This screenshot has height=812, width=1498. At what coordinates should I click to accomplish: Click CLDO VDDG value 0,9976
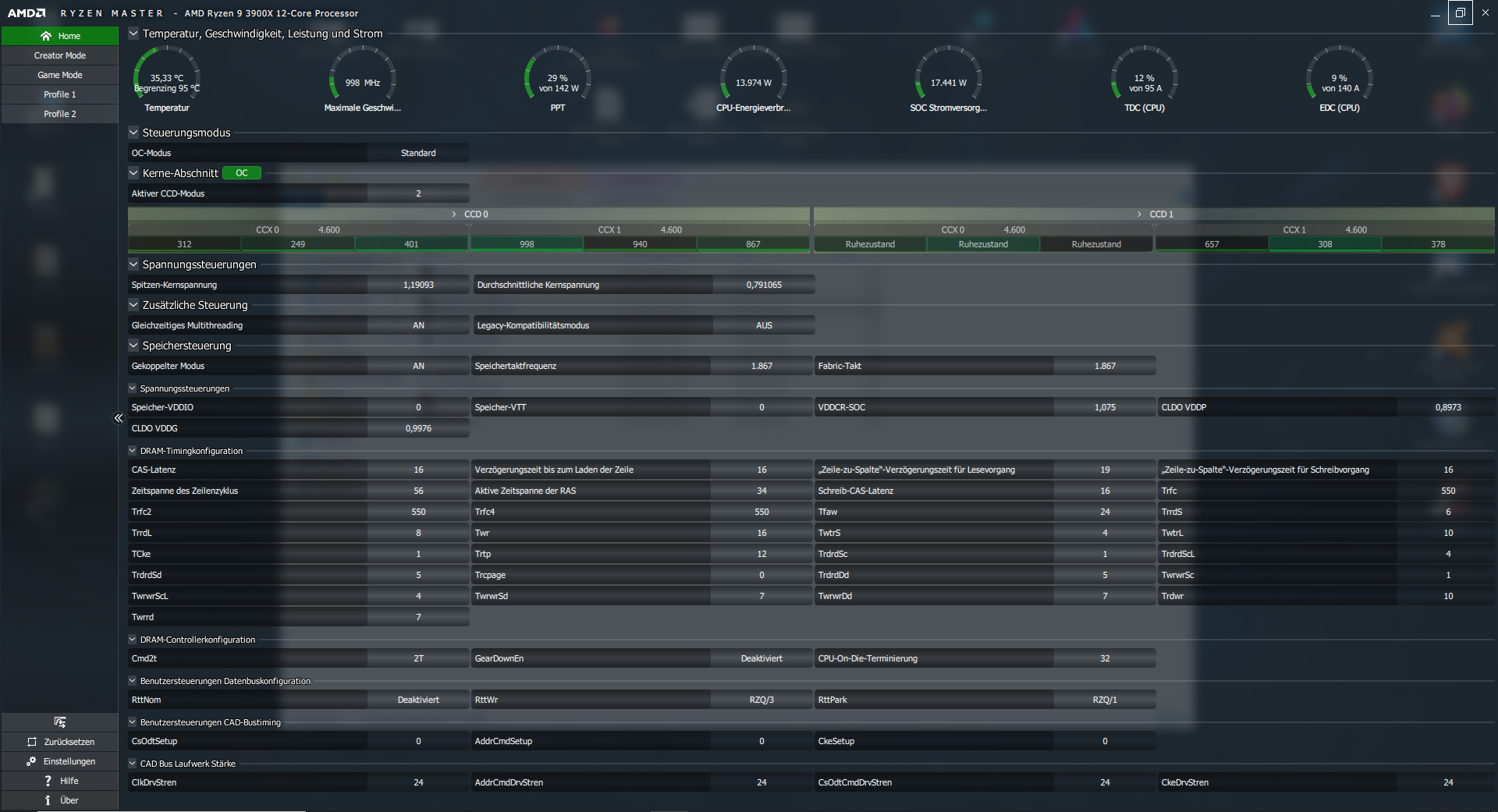[418, 428]
